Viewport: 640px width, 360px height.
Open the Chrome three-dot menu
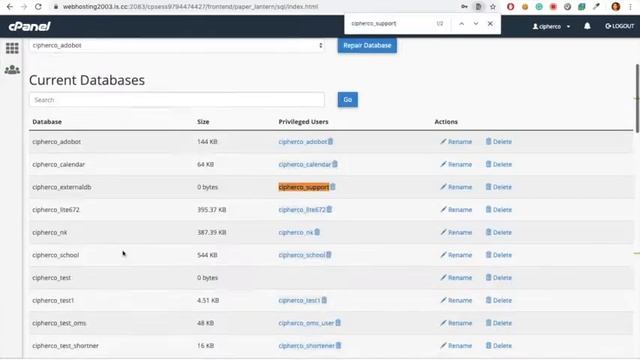pos(631,7)
